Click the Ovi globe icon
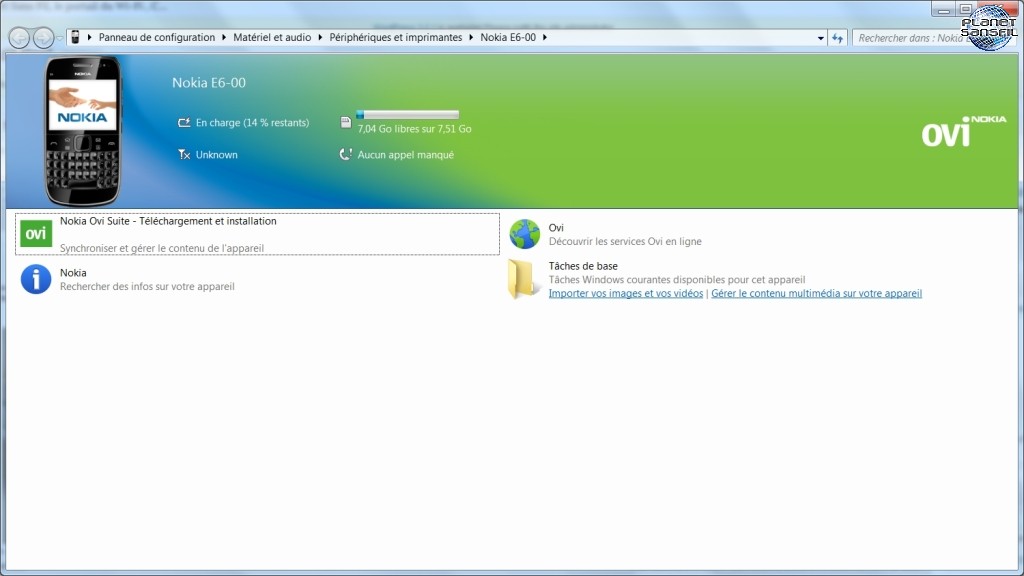Screen dimensions: 1024x576 pyautogui.click(x=524, y=234)
